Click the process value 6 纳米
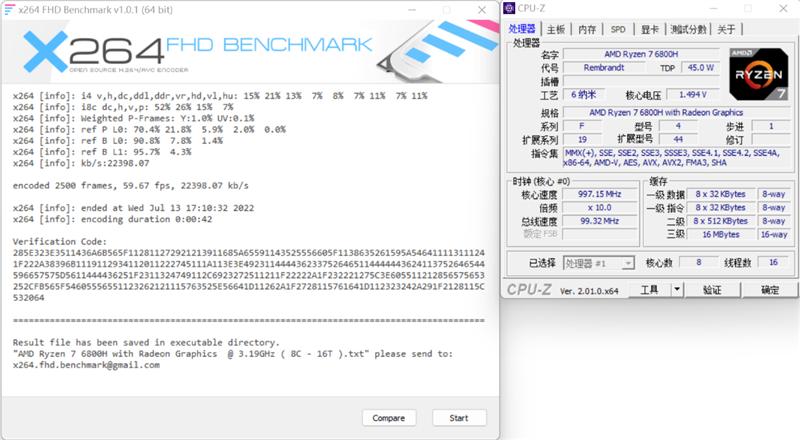Image resolution: width=800 pixels, height=440 pixels. (584, 94)
